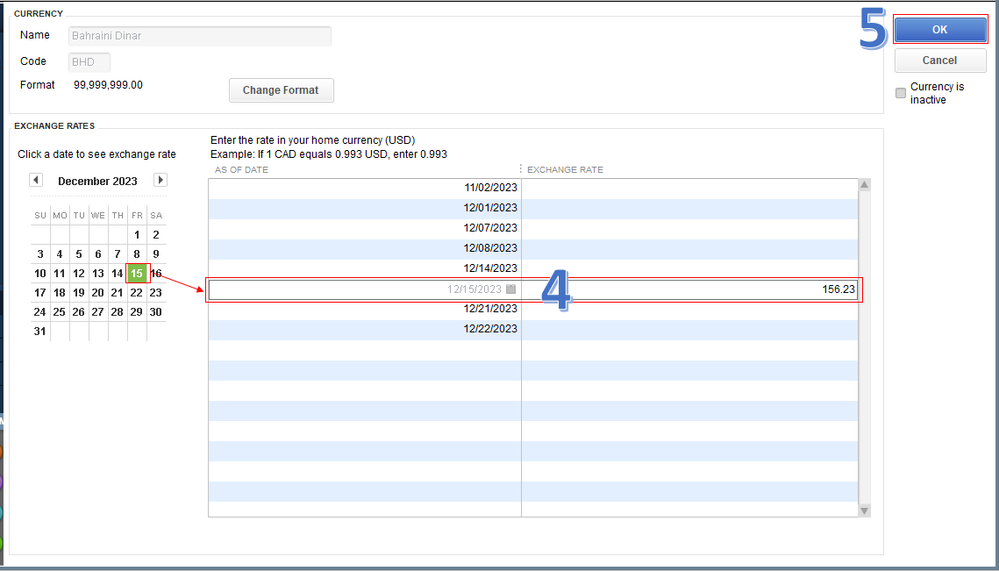Image resolution: width=999 pixels, height=571 pixels.
Task: Click the OK button
Action: coord(940,29)
